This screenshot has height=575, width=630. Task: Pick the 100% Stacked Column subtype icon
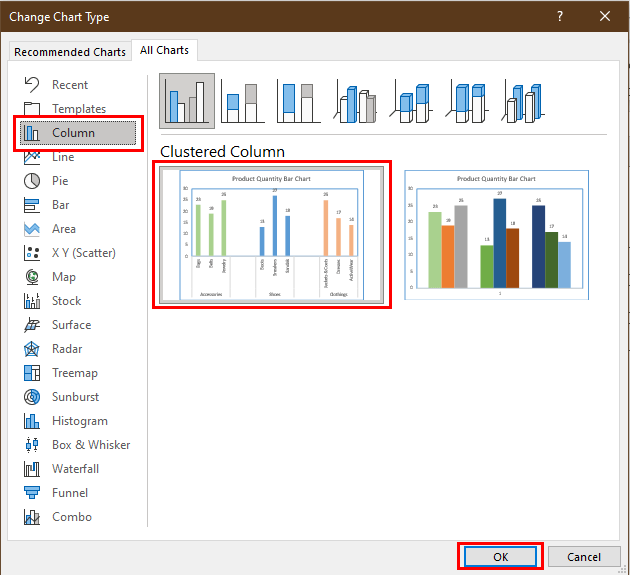299,102
